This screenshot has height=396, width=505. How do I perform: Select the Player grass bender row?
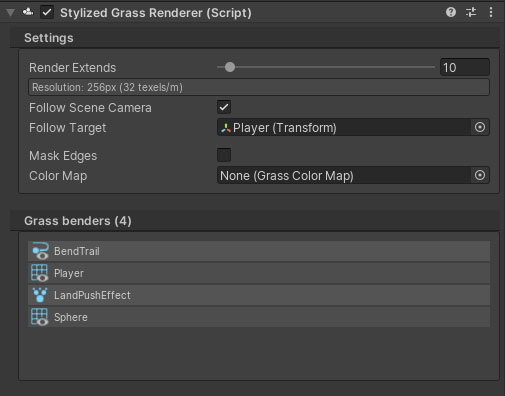259,273
